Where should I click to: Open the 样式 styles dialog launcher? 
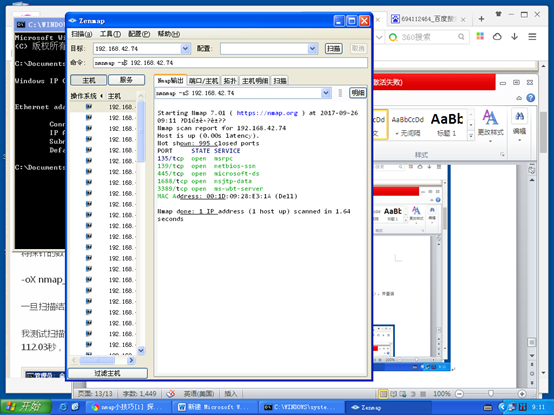502,155
